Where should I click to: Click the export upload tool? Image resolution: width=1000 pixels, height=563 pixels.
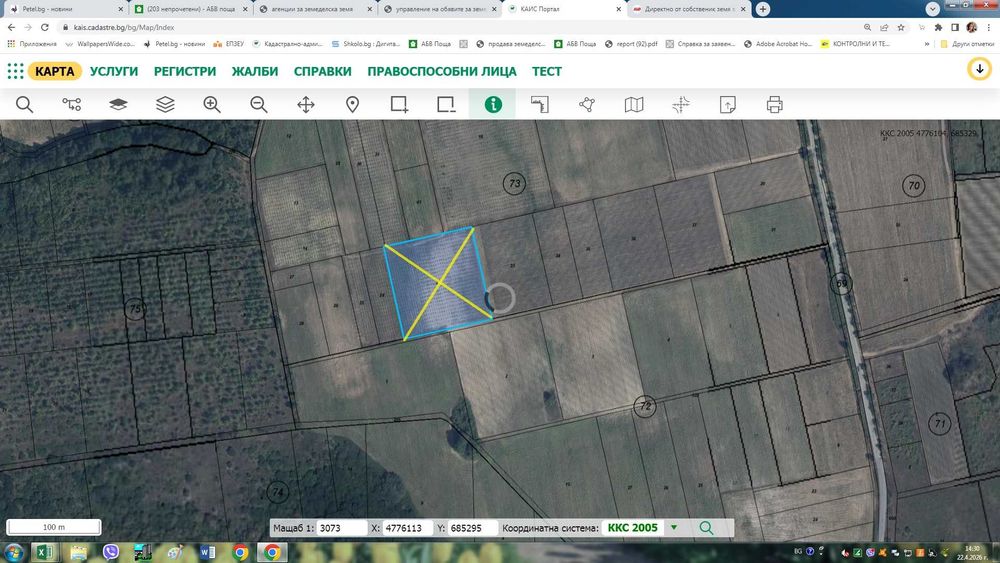point(728,105)
